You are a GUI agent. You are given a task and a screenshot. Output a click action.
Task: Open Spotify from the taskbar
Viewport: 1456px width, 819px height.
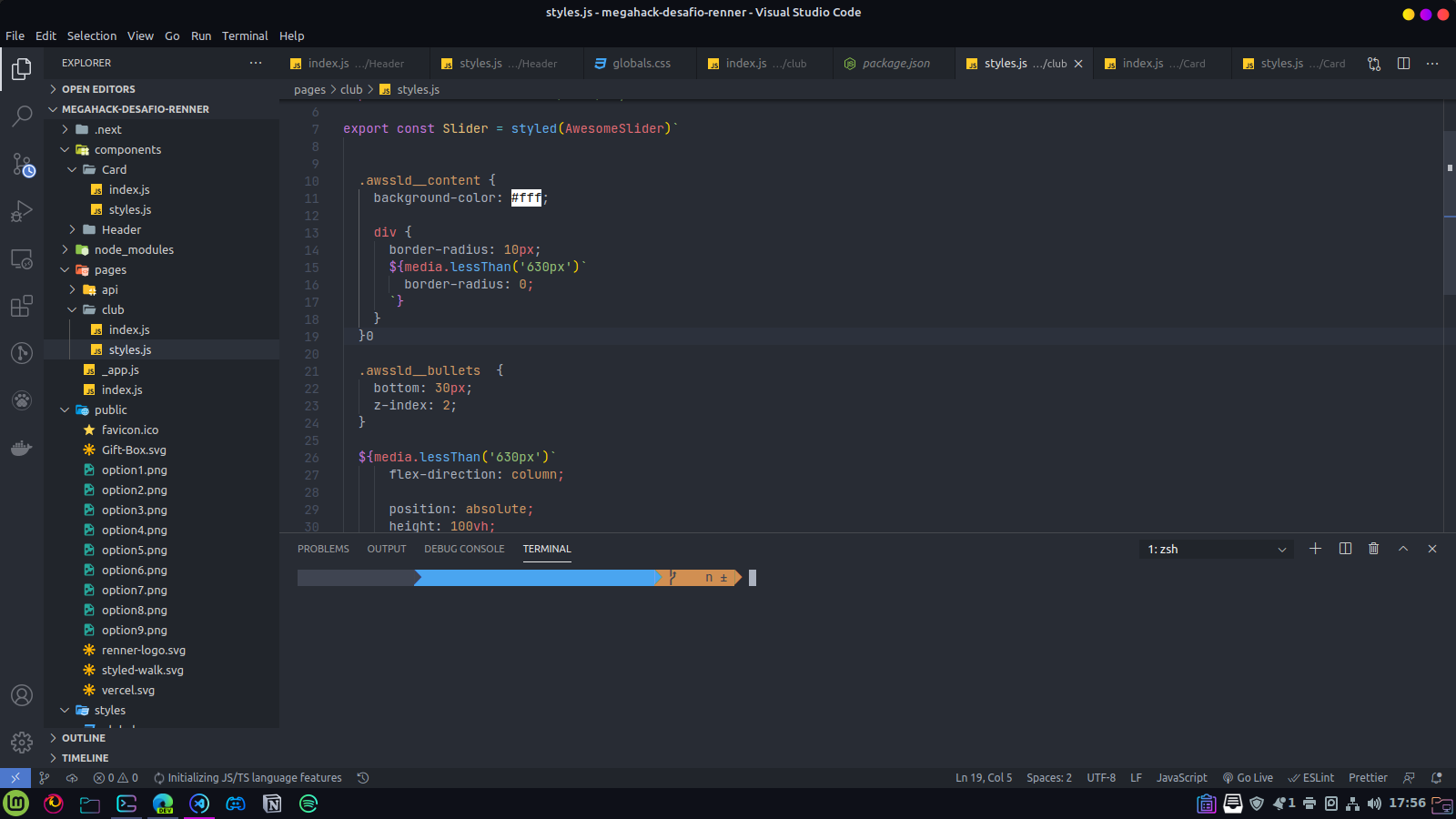pos(308,804)
